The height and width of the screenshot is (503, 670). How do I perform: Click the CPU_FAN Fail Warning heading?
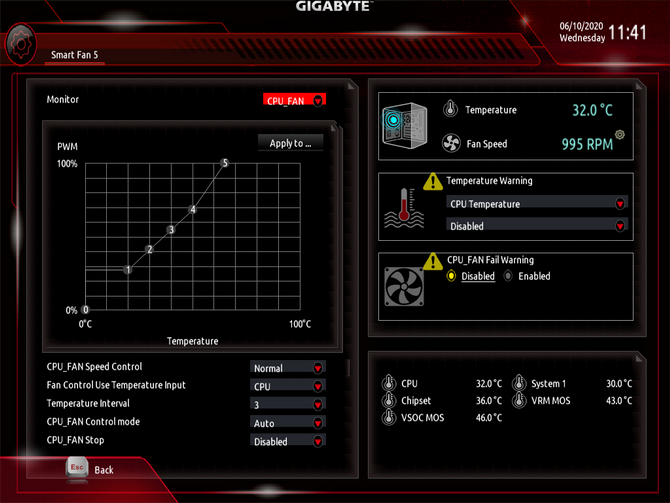pos(490,260)
